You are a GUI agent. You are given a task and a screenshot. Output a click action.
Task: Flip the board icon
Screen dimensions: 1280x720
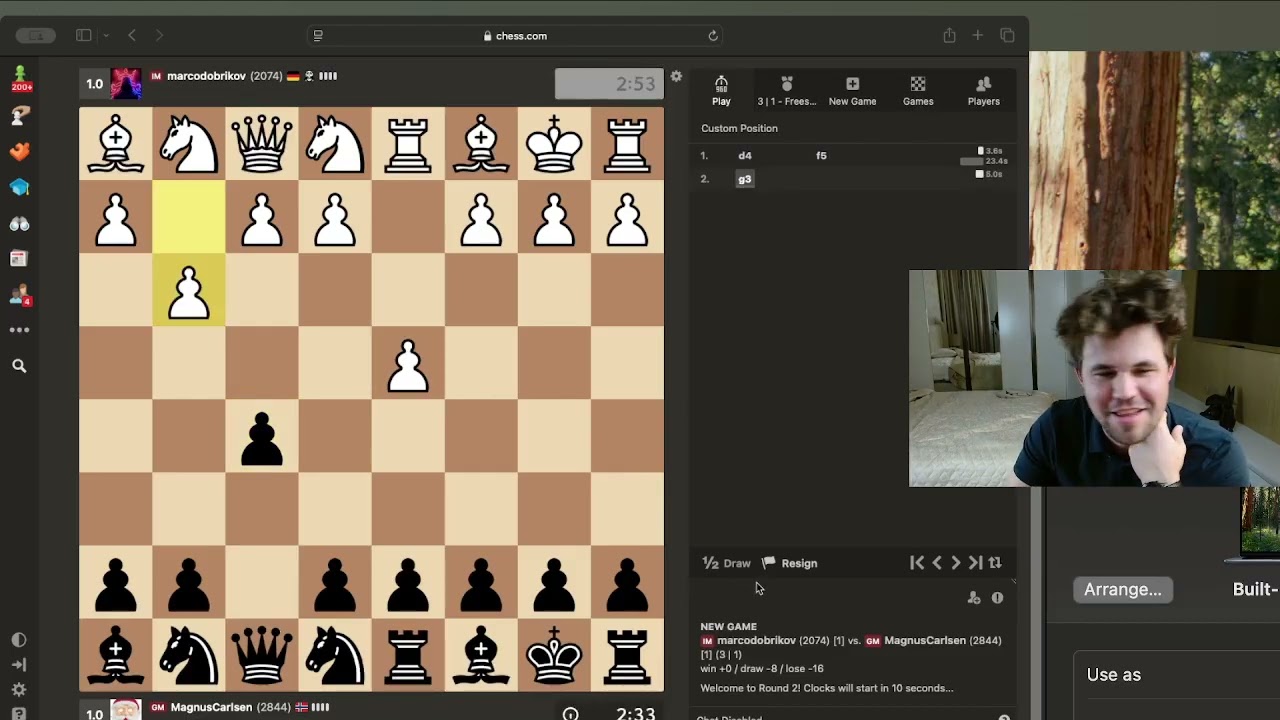tap(995, 563)
